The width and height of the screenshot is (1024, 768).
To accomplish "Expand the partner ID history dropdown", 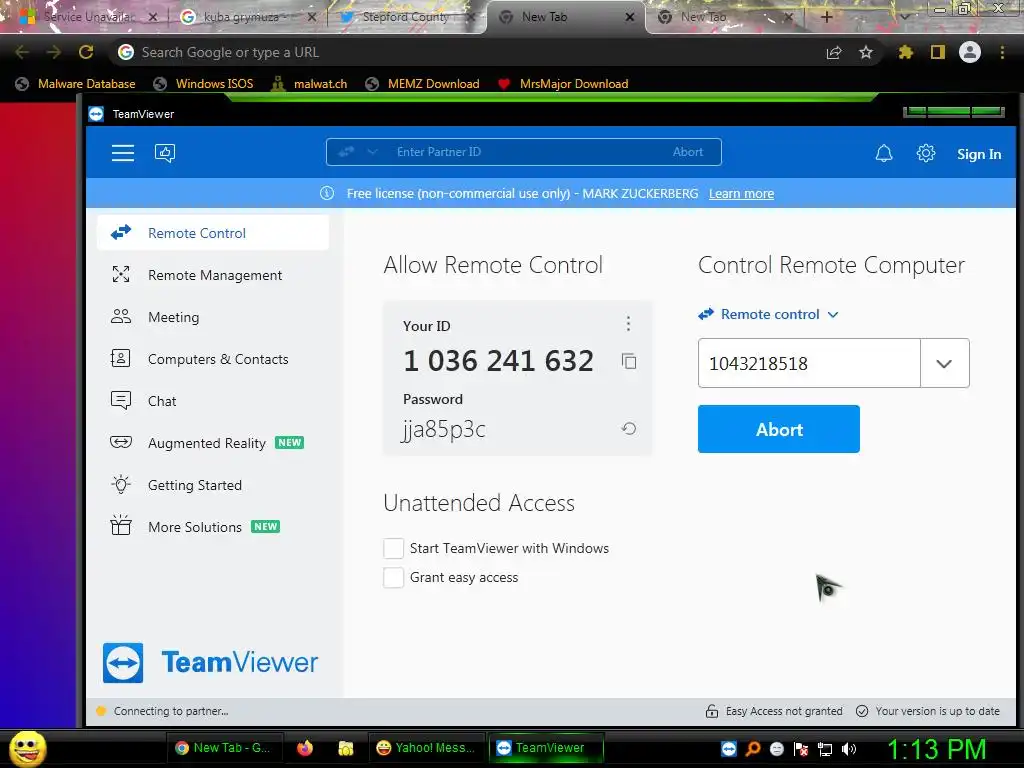I will click(944, 363).
